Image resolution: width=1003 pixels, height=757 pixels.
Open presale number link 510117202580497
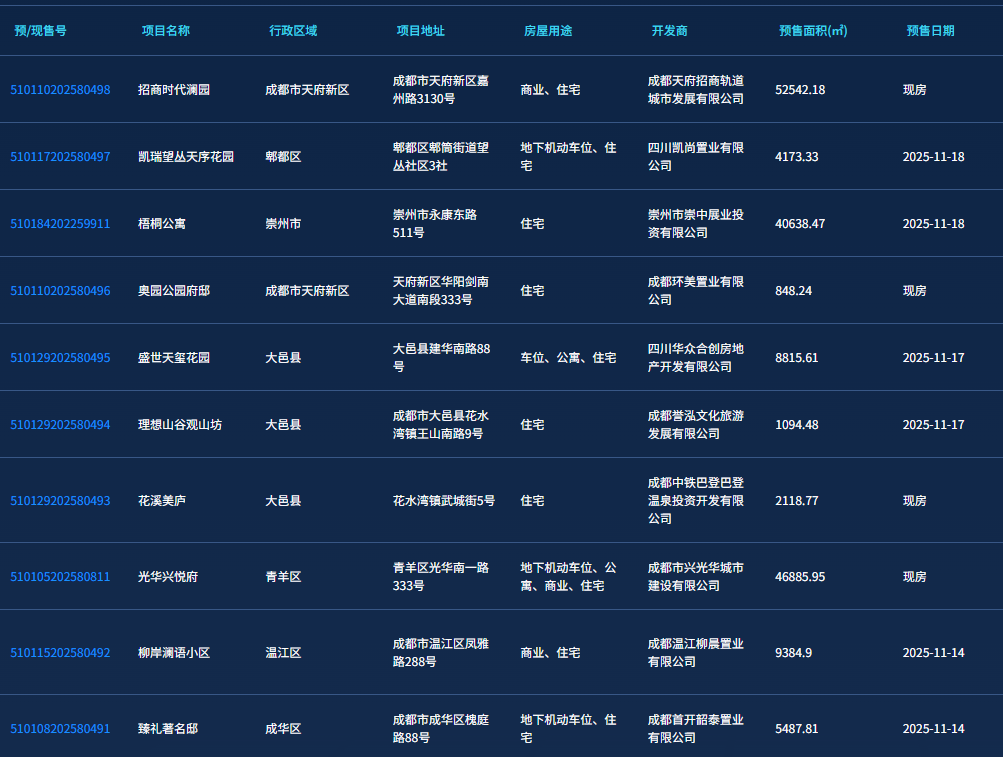tap(60, 157)
